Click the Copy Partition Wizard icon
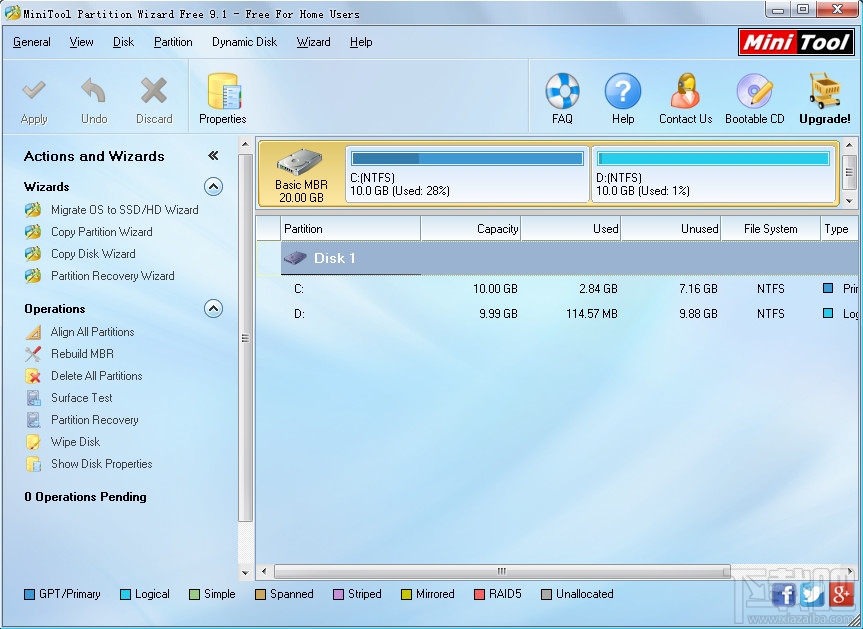Screen dimensions: 863x629 click(33, 232)
